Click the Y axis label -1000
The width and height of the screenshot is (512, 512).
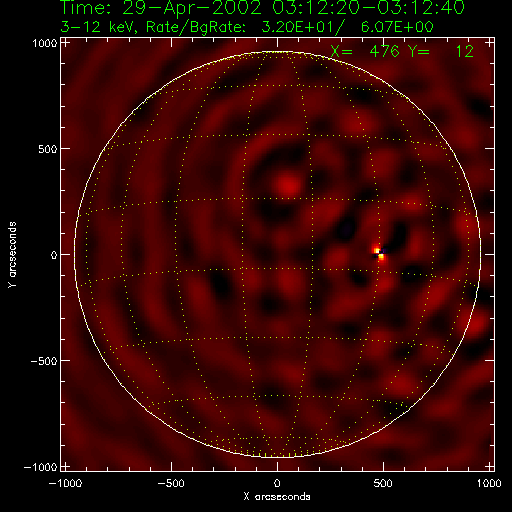click(x=41, y=467)
